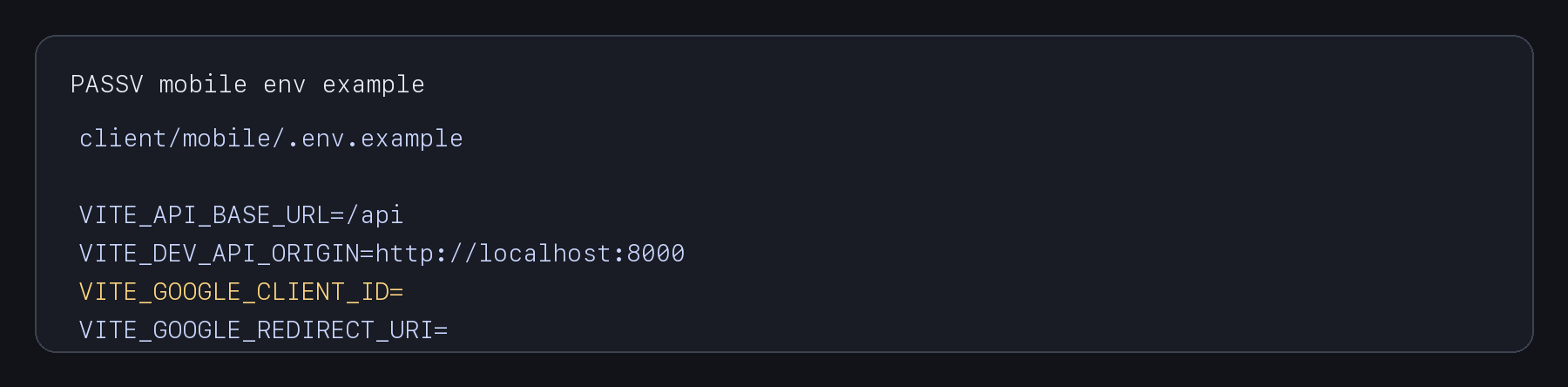The image size is (1568, 387).
Task: Click the word PASSV in the title
Action: (107, 85)
